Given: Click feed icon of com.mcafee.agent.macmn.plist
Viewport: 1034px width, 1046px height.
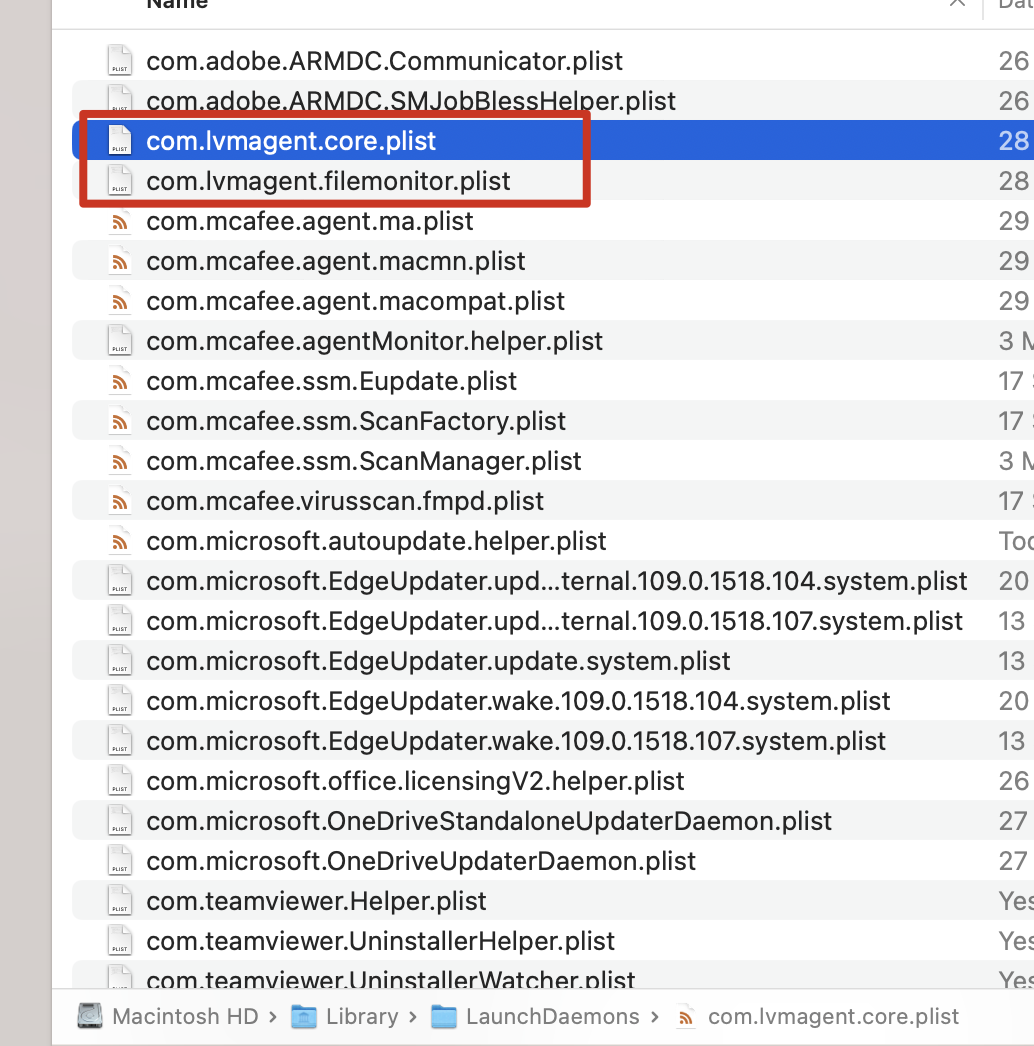Looking at the screenshot, I should pos(120,262).
